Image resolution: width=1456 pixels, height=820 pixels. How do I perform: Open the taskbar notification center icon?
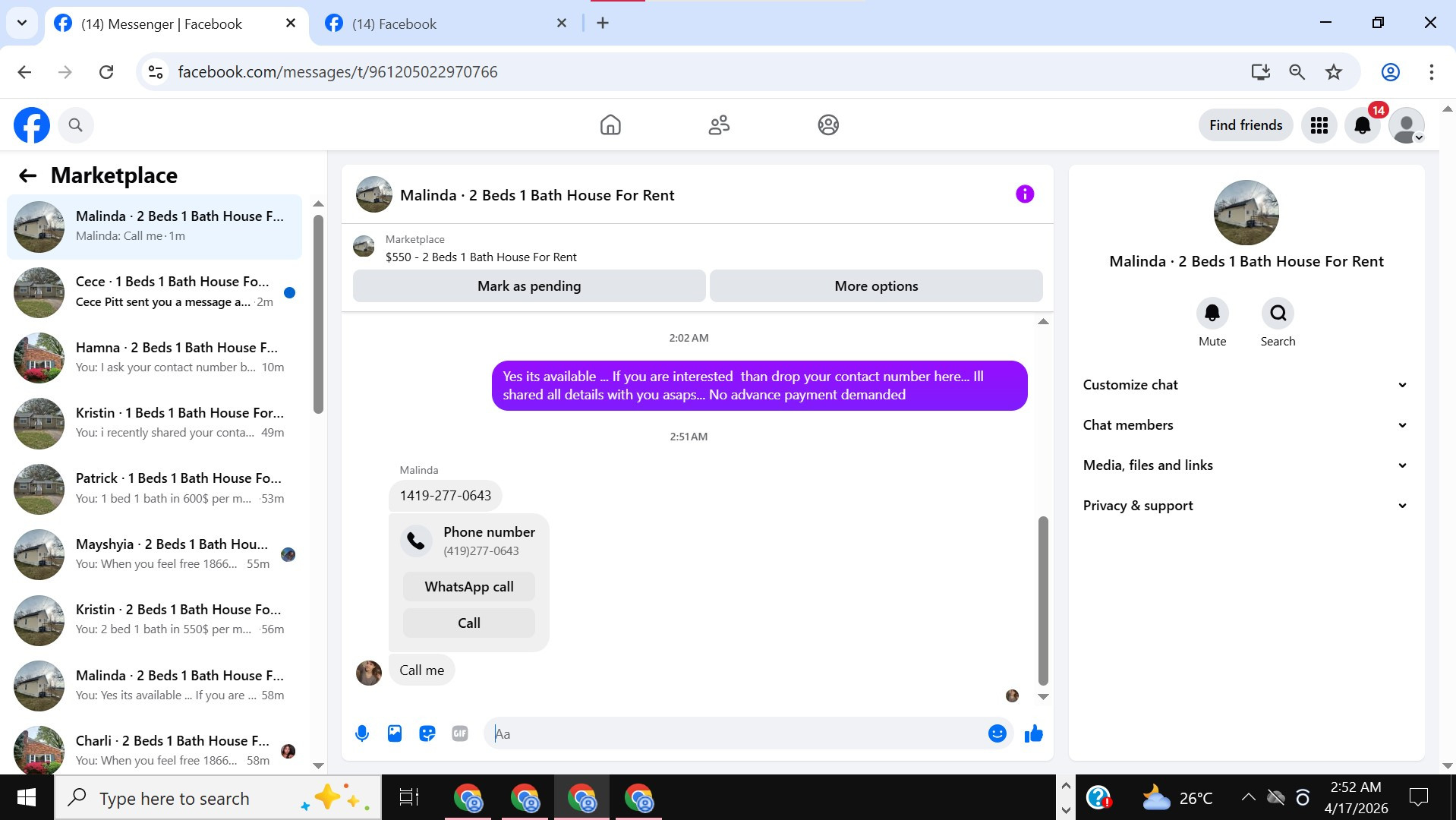[1418, 797]
